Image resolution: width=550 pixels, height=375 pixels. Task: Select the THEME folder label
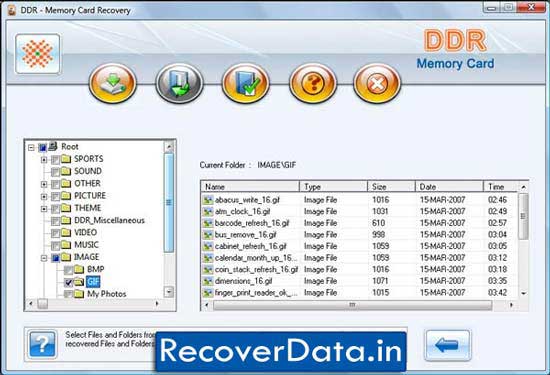pos(88,208)
